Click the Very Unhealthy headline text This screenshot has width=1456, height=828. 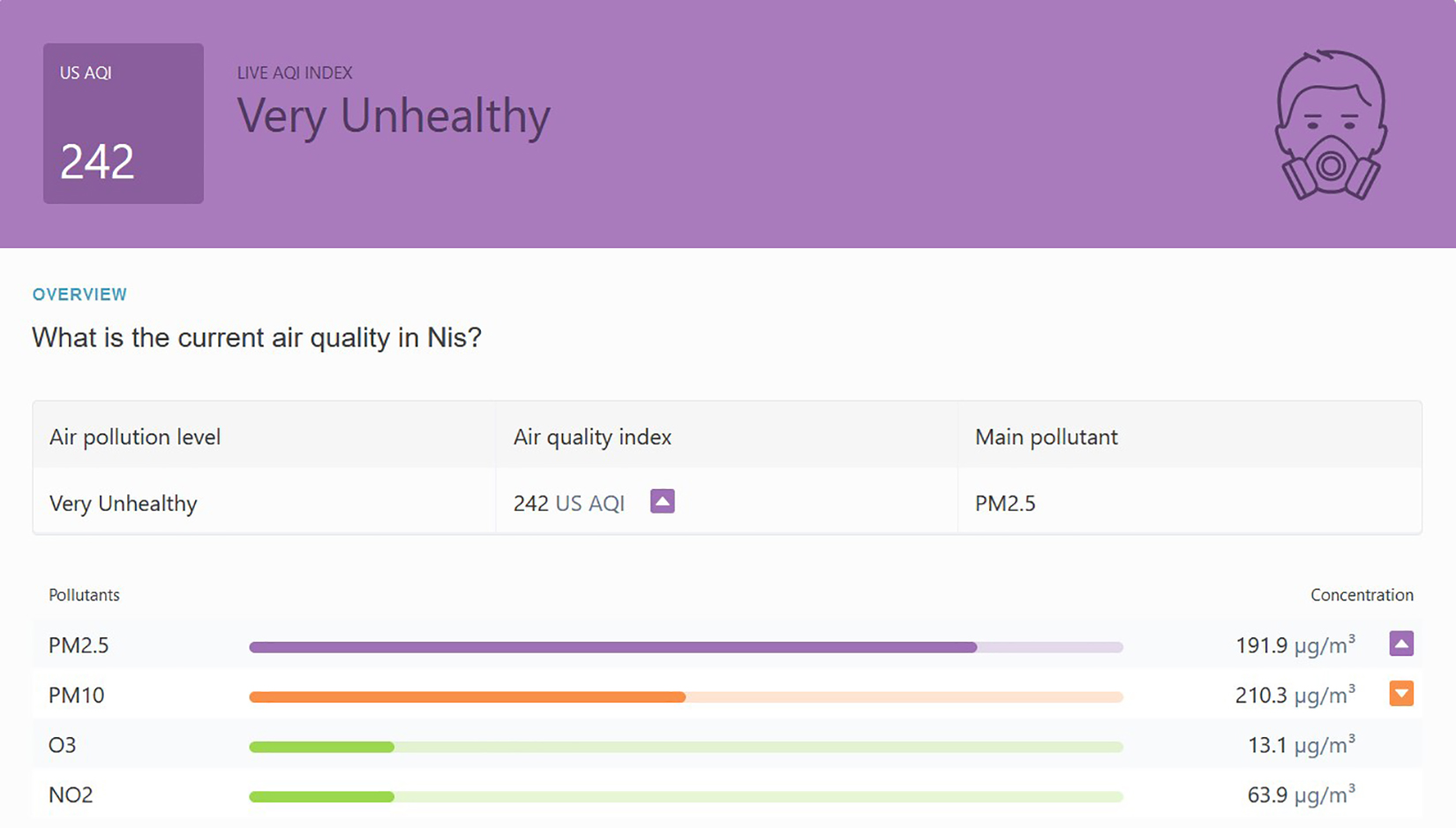click(x=394, y=116)
